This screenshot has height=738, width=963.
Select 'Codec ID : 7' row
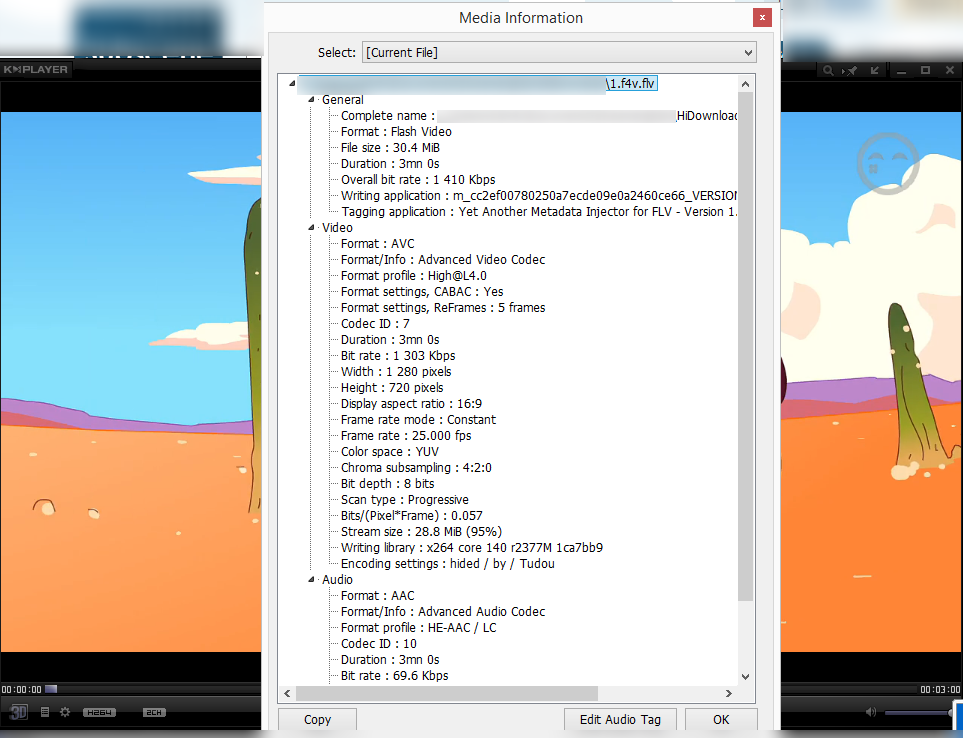click(375, 323)
